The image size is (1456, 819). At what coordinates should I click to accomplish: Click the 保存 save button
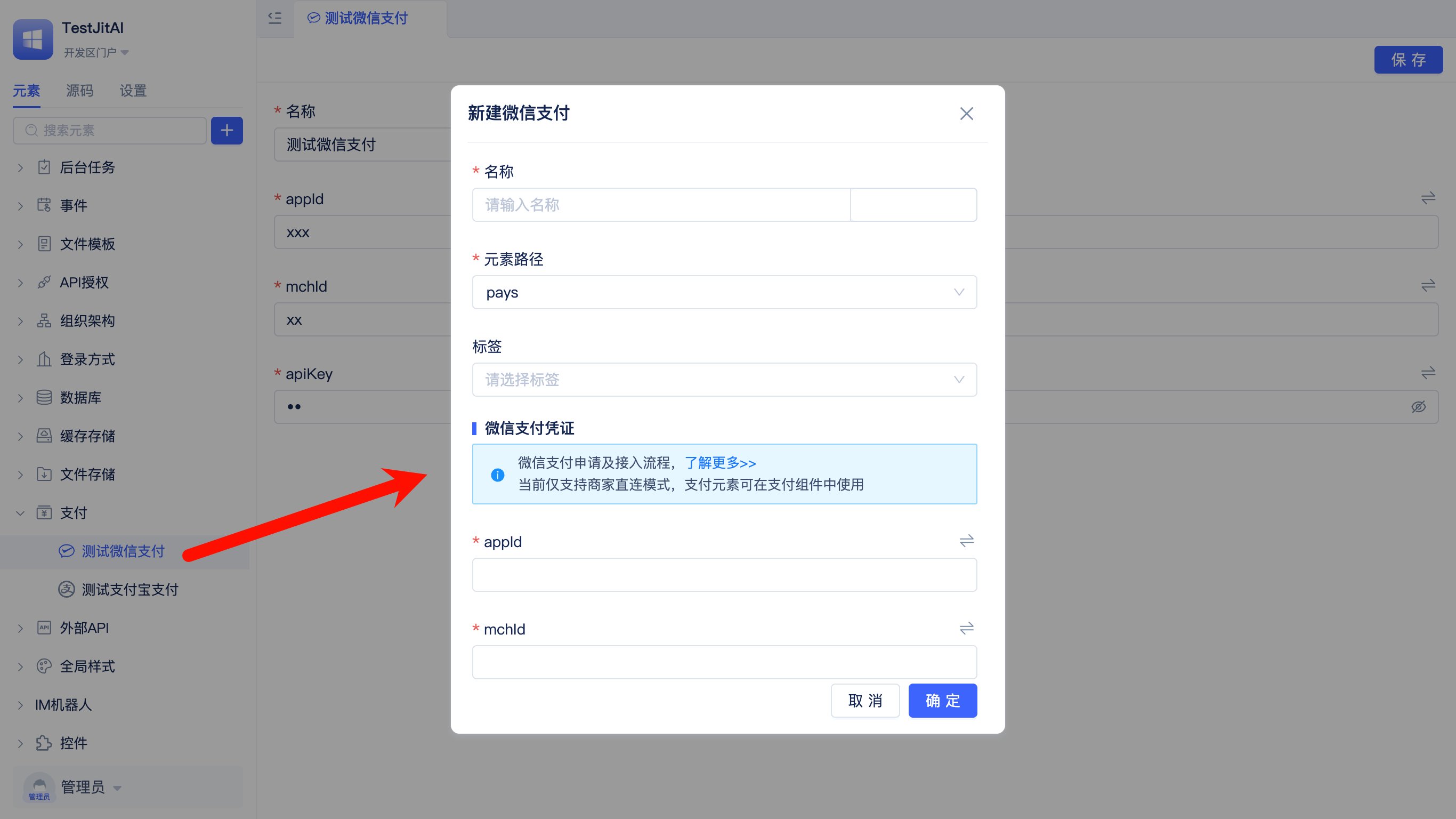coord(1409,59)
